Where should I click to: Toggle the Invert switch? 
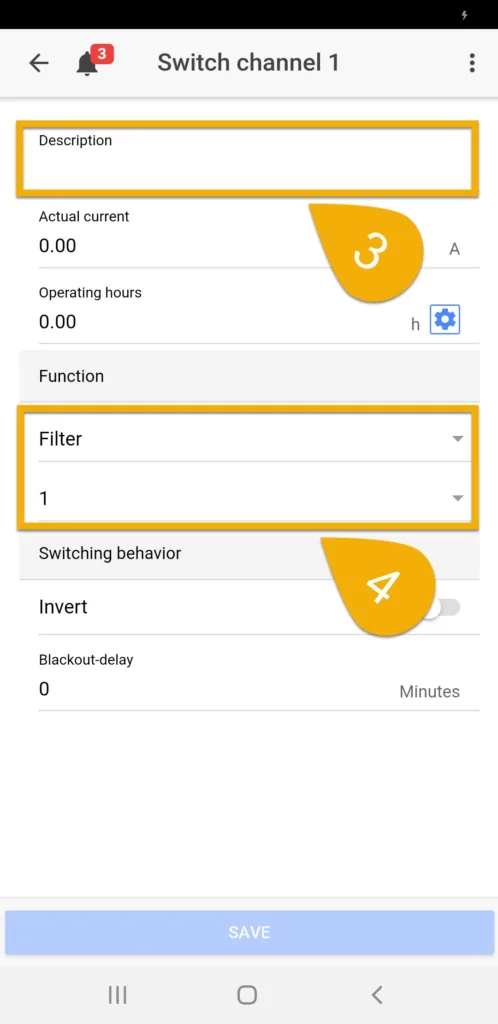(x=443, y=607)
